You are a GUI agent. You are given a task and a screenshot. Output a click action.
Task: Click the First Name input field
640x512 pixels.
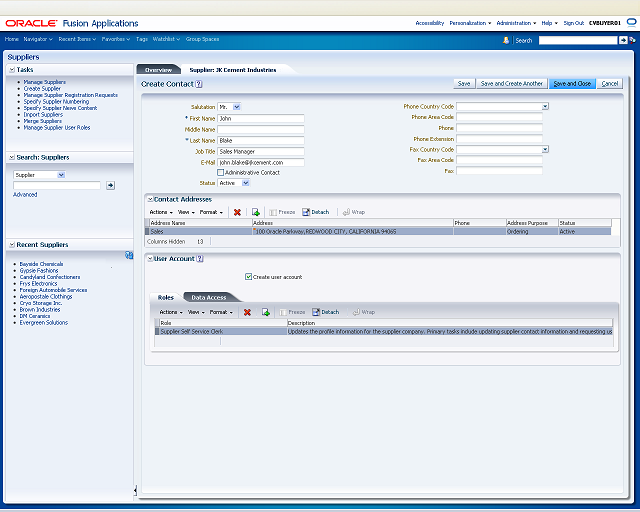click(x=261, y=118)
